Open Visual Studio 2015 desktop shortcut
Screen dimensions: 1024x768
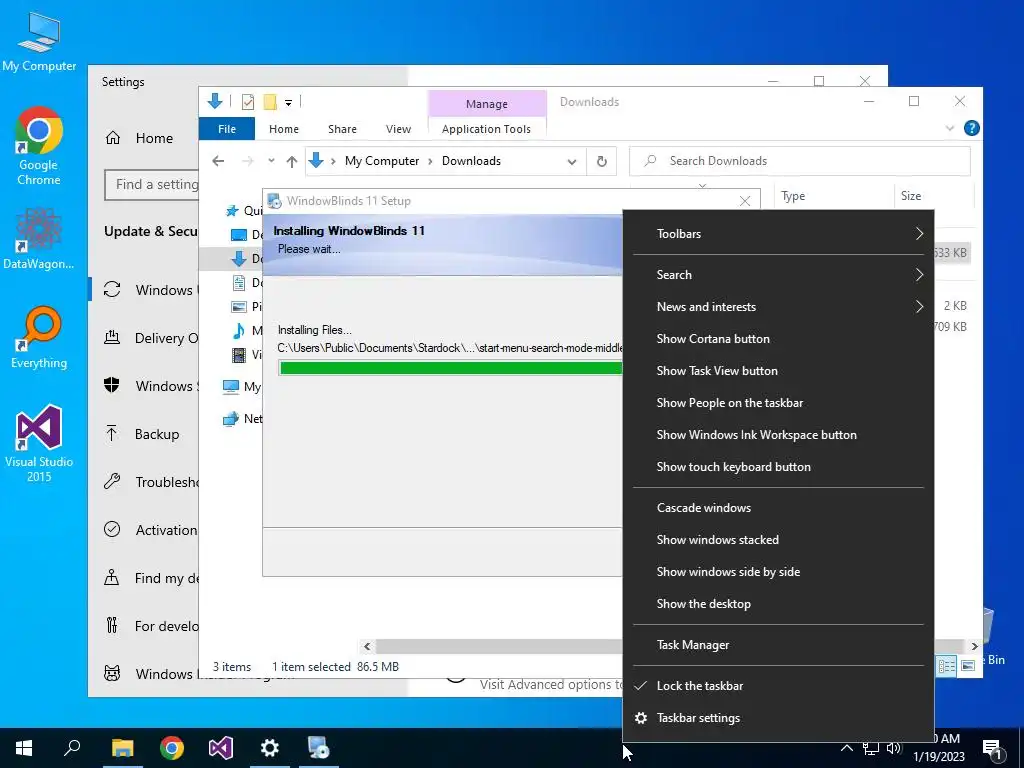tap(39, 444)
